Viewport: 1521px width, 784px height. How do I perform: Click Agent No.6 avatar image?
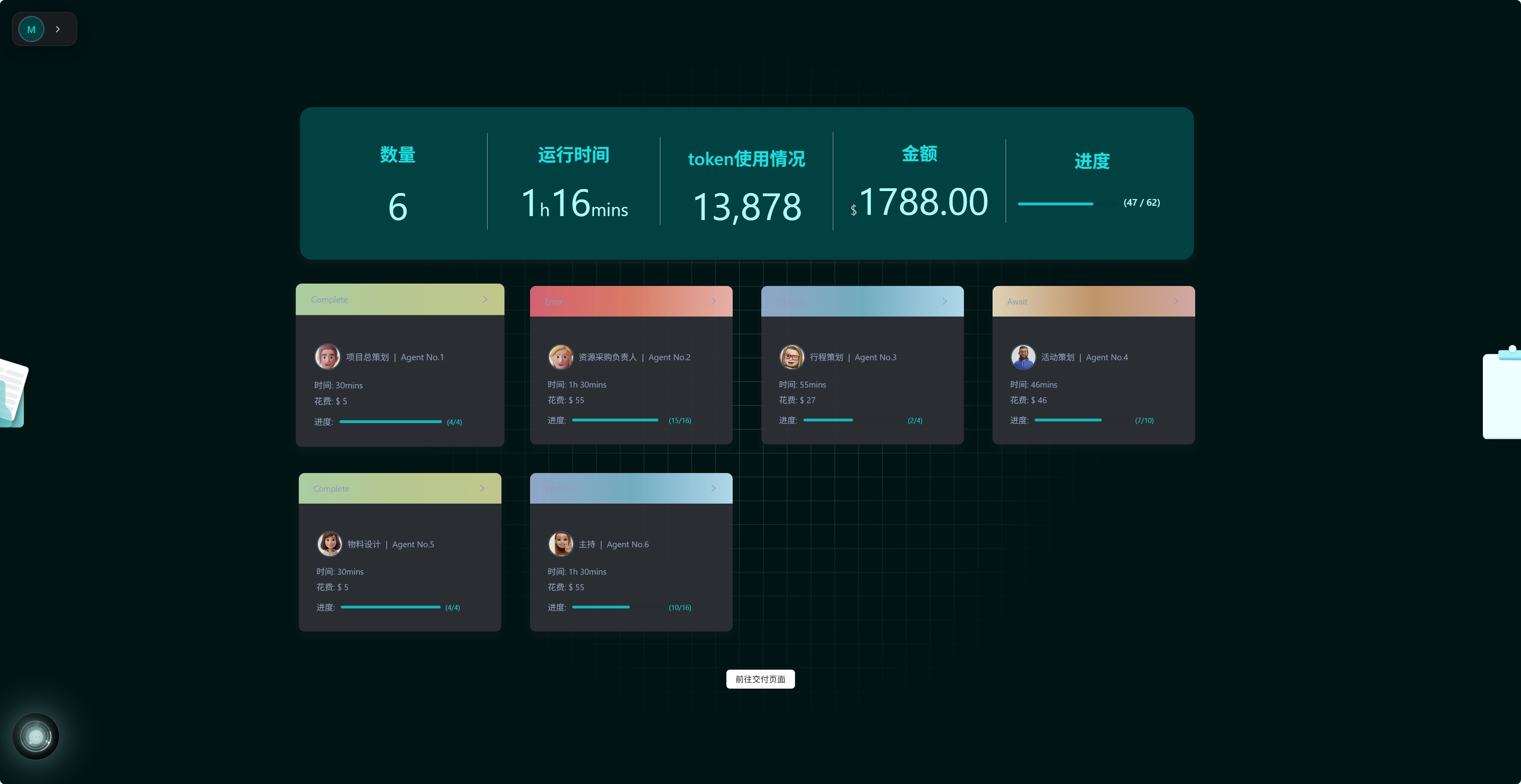coord(560,544)
